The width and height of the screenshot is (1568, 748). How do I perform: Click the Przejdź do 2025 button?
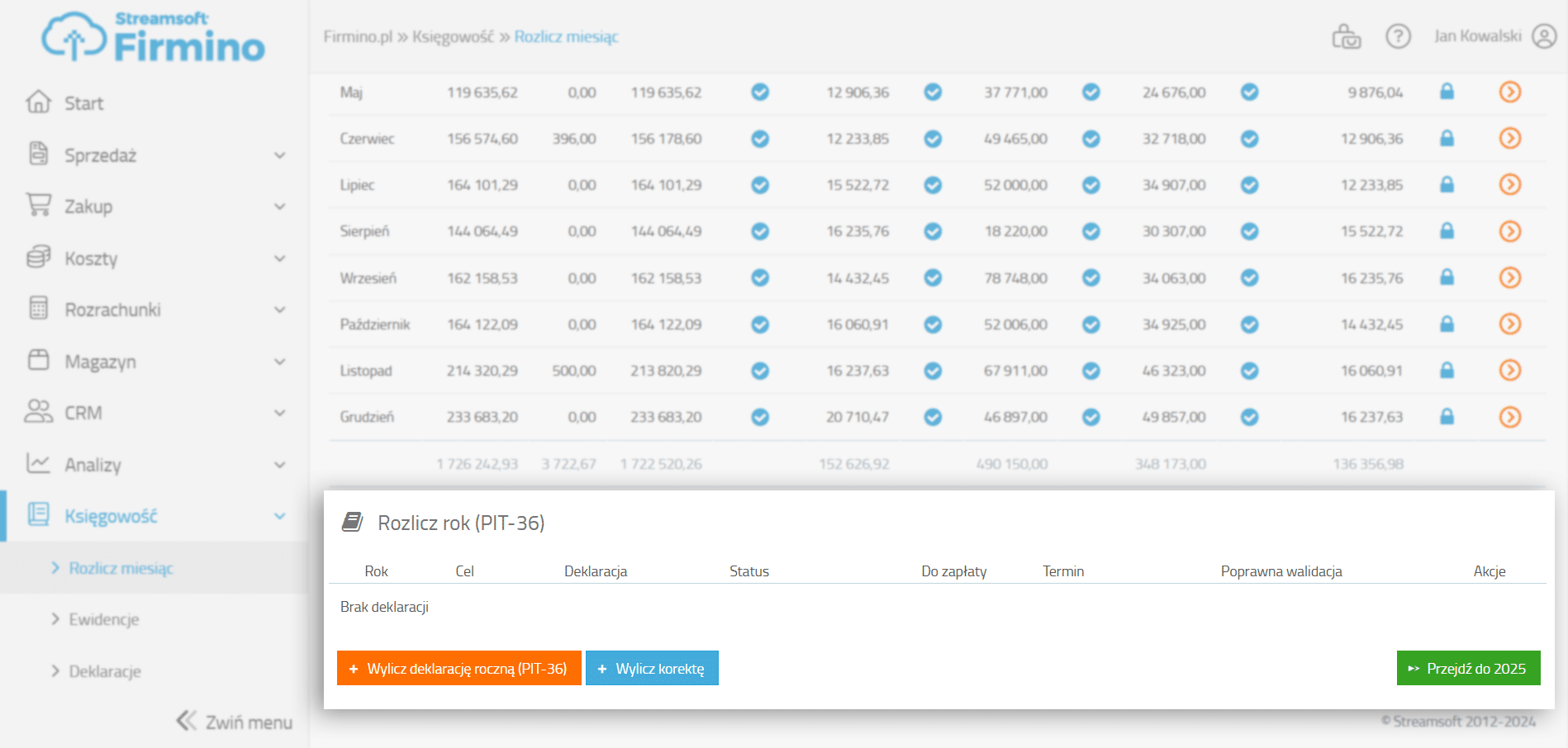[1469, 668]
